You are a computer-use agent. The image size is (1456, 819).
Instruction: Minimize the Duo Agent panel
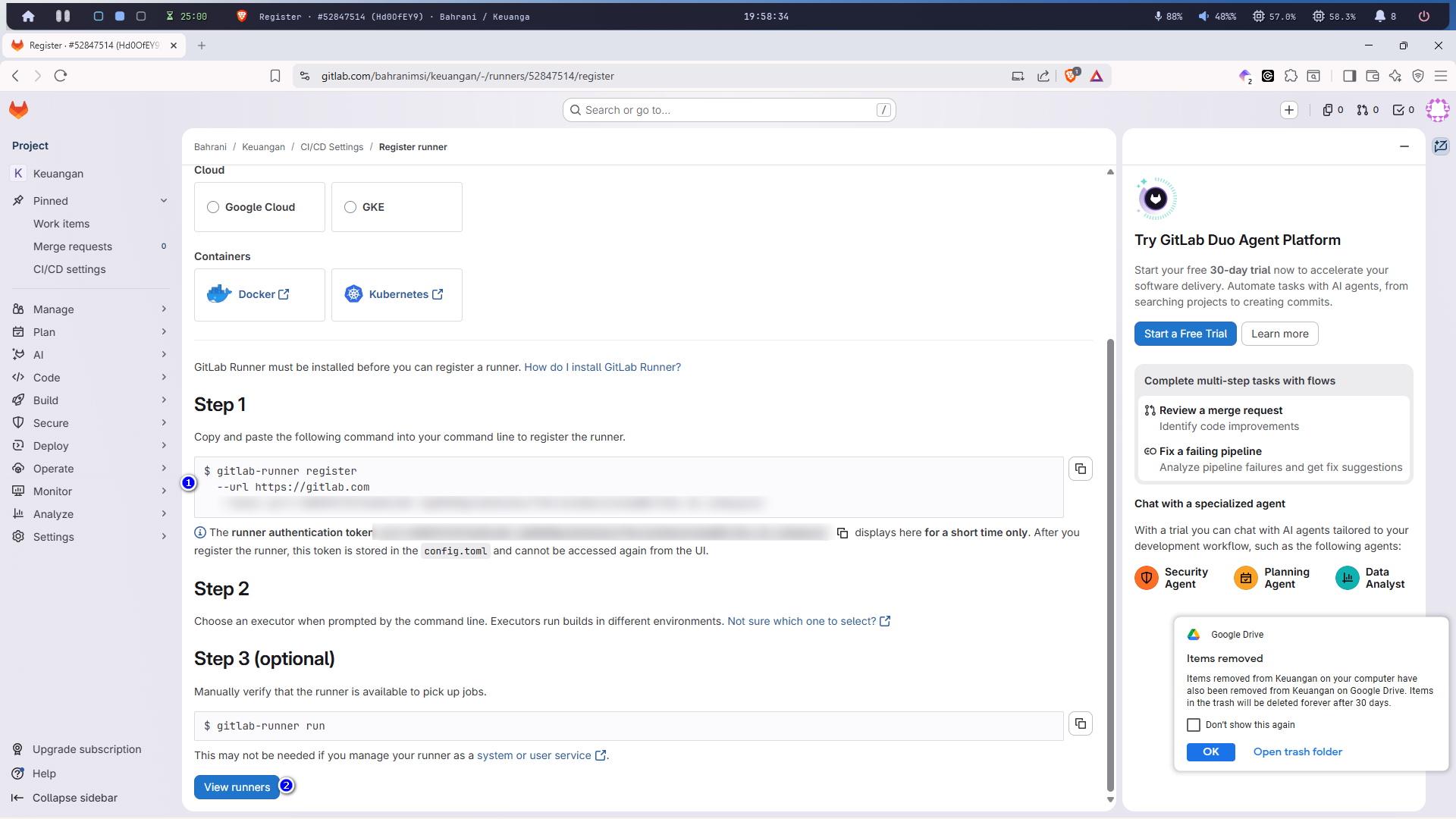click(x=1404, y=146)
